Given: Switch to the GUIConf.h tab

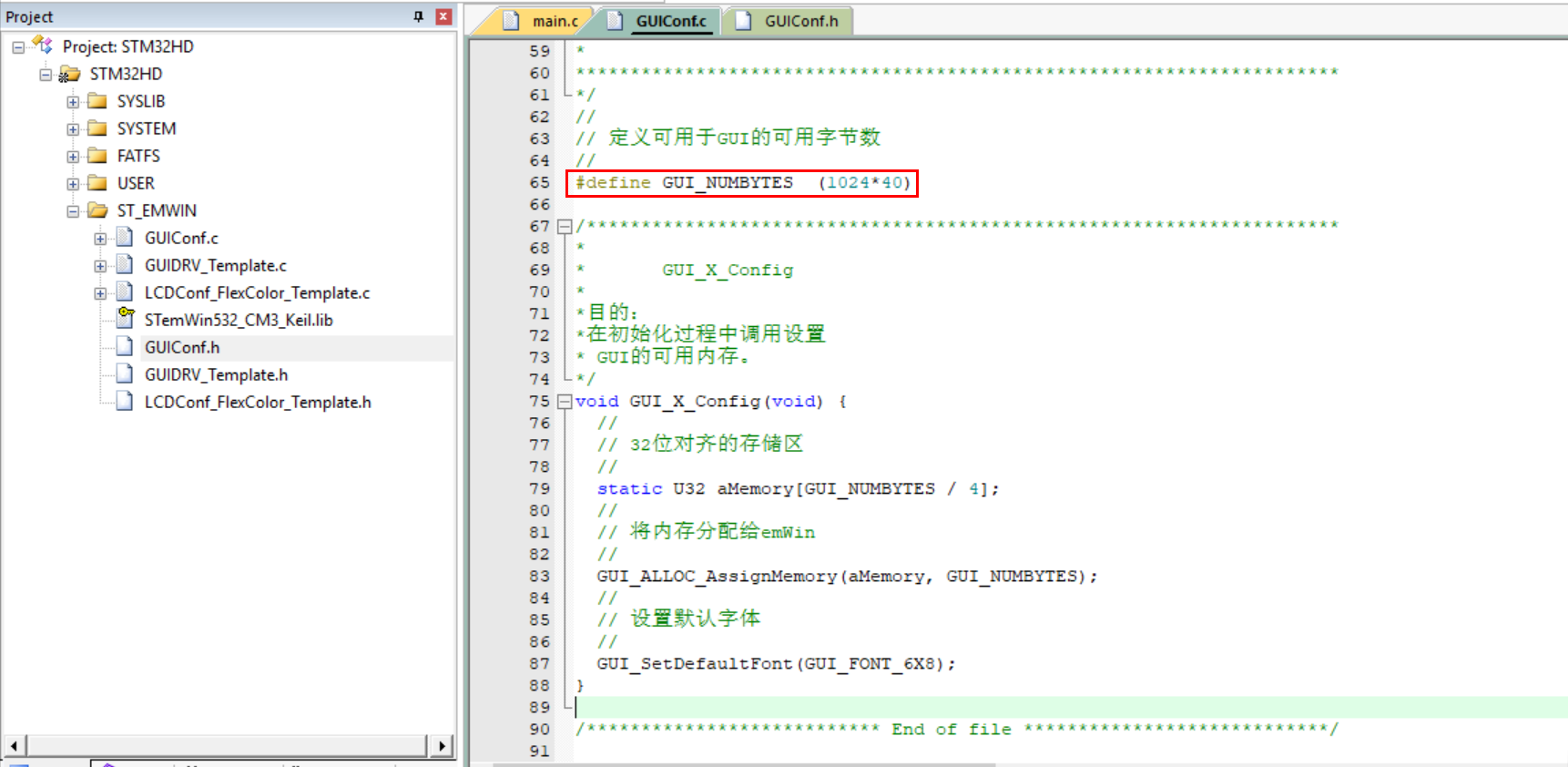Looking at the screenshot, I should (x=801, y=21).
